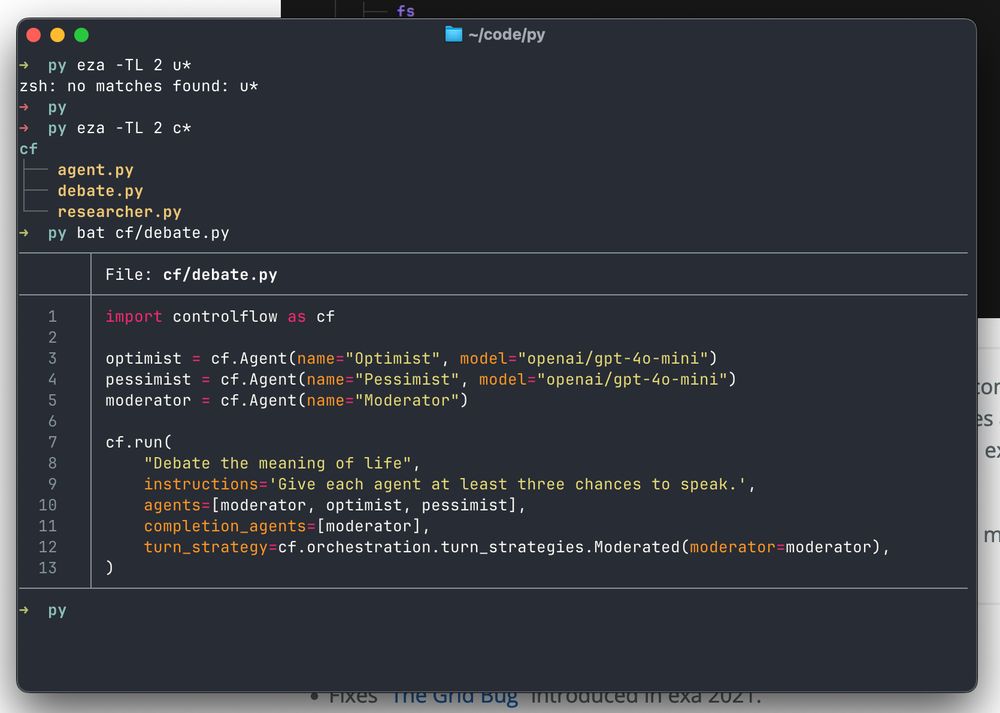Click the pessimist agent definition line

click(x=421, y=379)
